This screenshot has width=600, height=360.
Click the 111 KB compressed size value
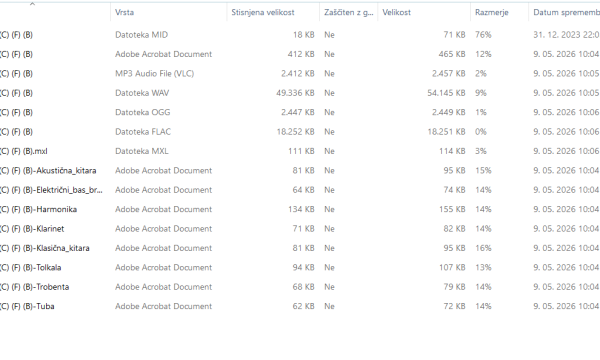pyautogui.click(x=301, y=151)
